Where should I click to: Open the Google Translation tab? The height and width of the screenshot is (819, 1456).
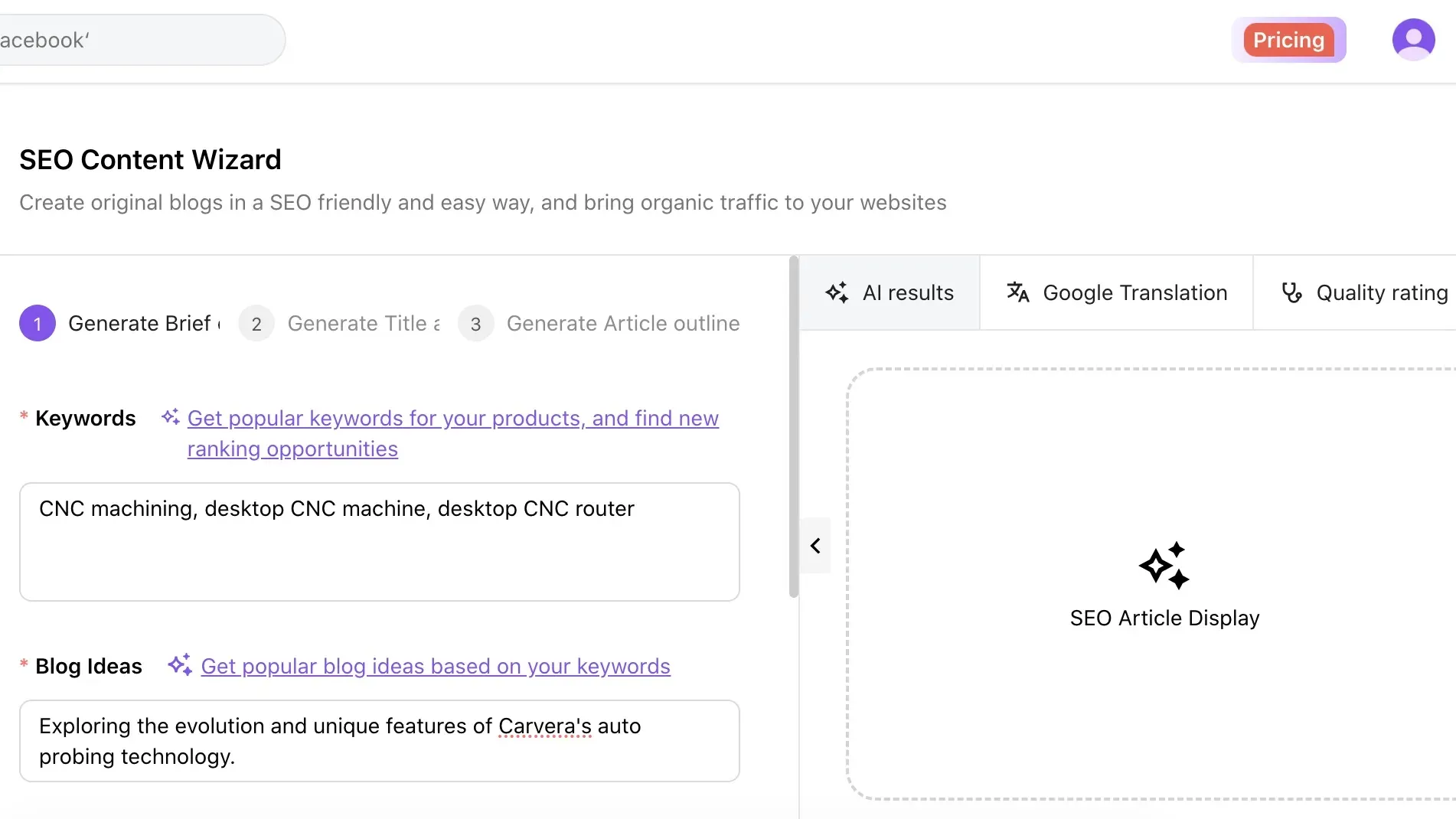(1134, 292)
